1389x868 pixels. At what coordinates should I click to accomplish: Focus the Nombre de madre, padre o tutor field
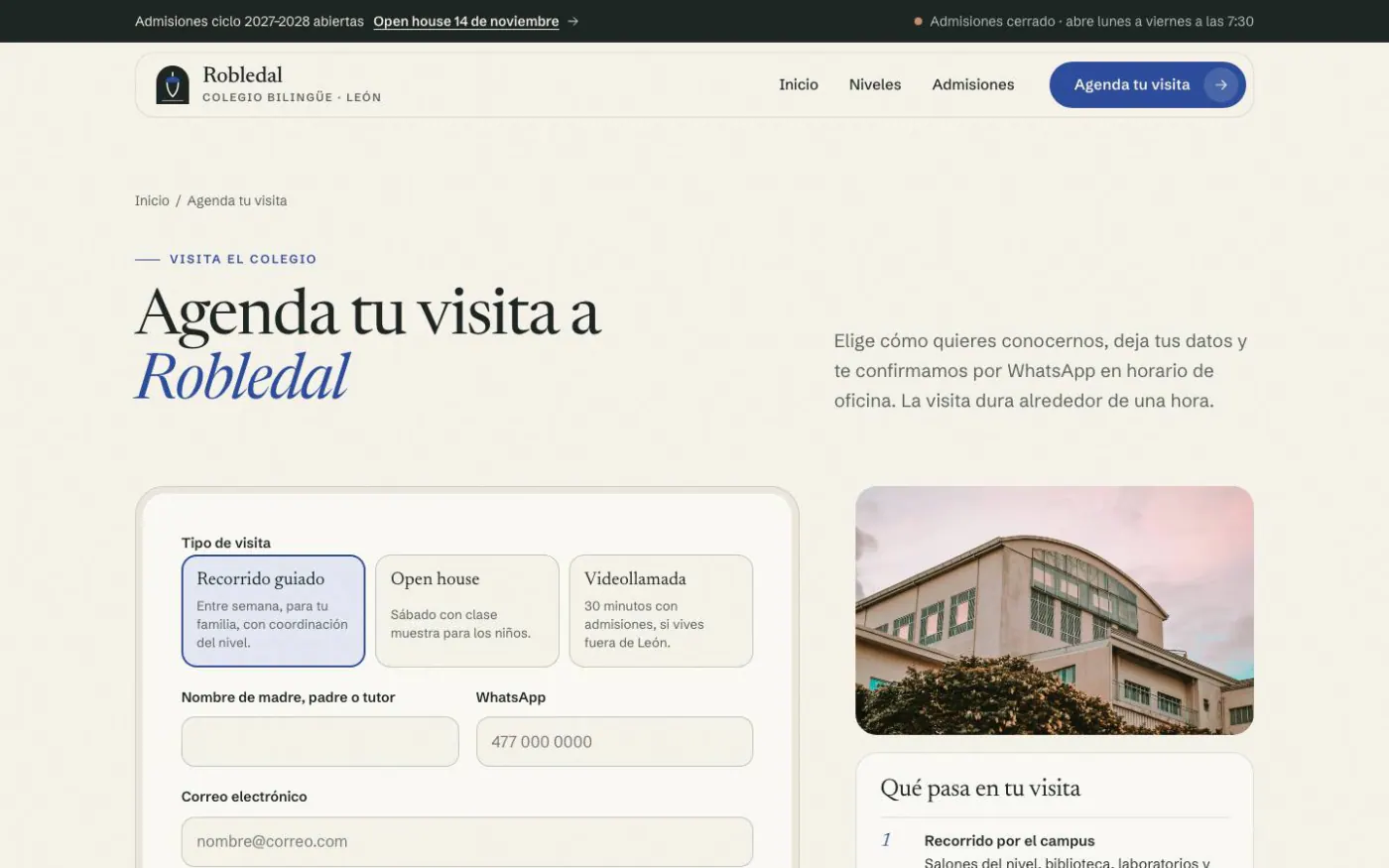pyautogui.click(x=319, y=742)
